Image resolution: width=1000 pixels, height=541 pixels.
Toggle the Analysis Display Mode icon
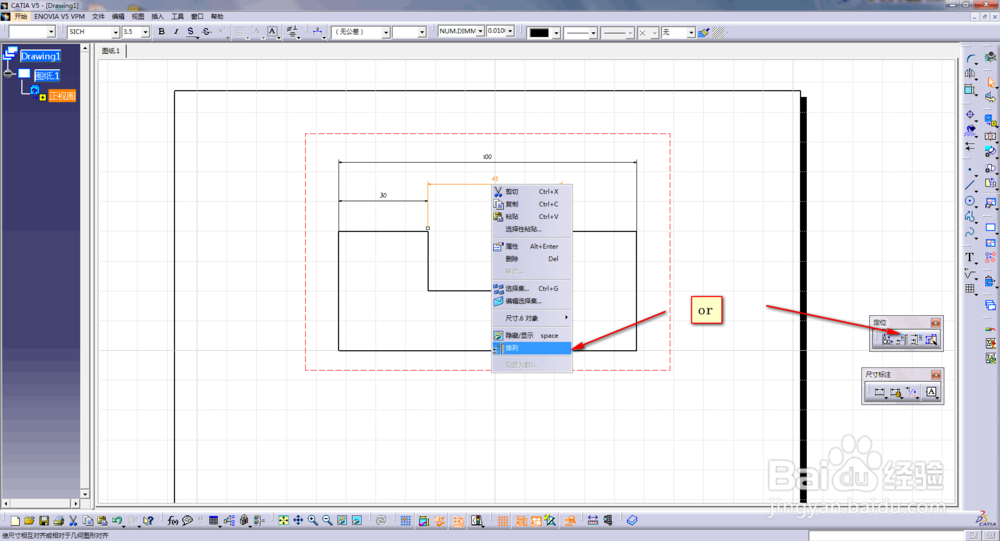(570, 521)
